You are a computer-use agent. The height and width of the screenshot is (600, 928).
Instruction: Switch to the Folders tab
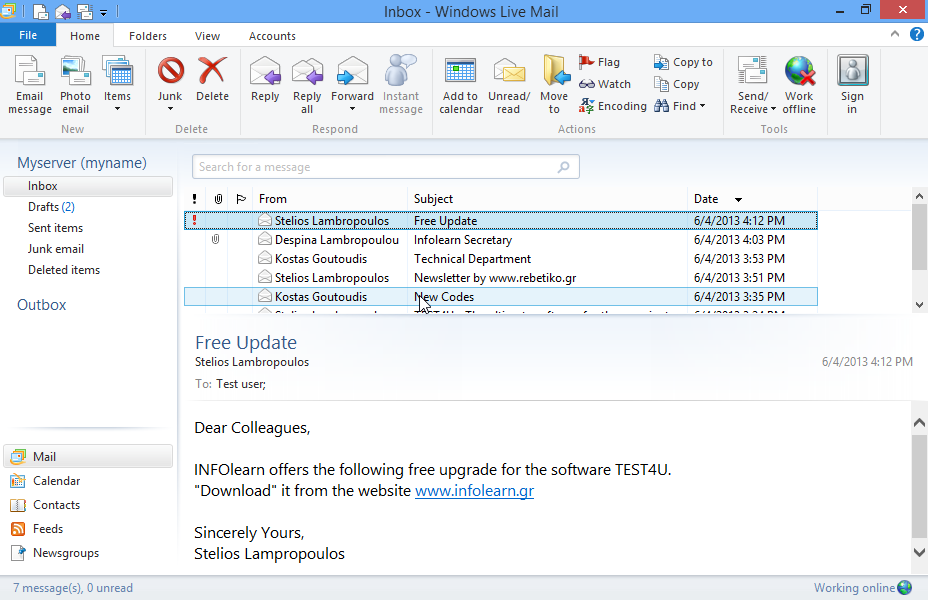tap(148, 36)
